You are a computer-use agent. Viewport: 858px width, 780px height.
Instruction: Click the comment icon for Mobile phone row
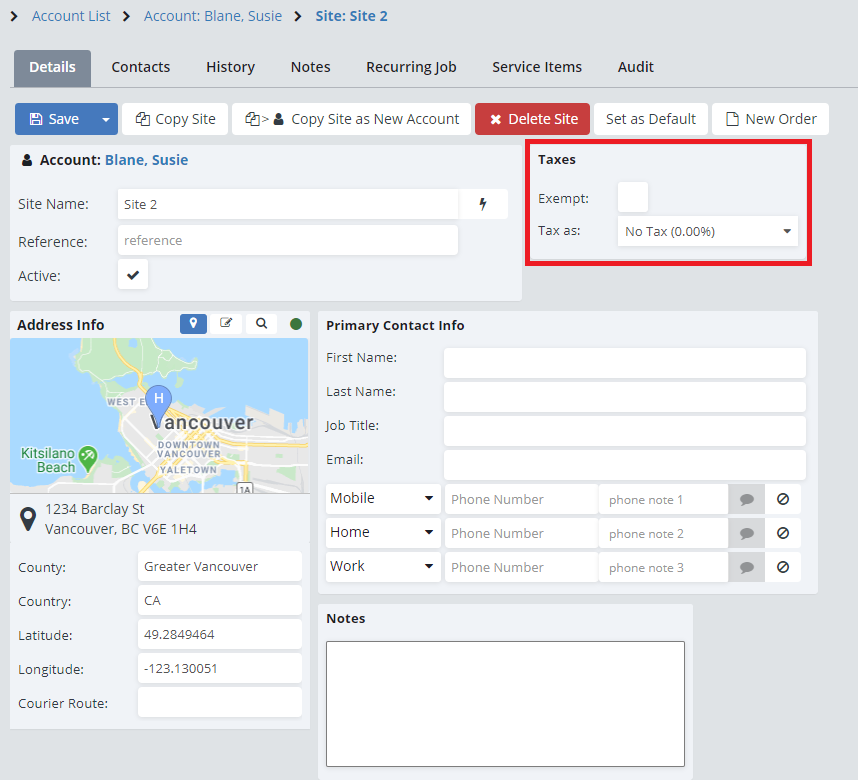click(746, 499)
